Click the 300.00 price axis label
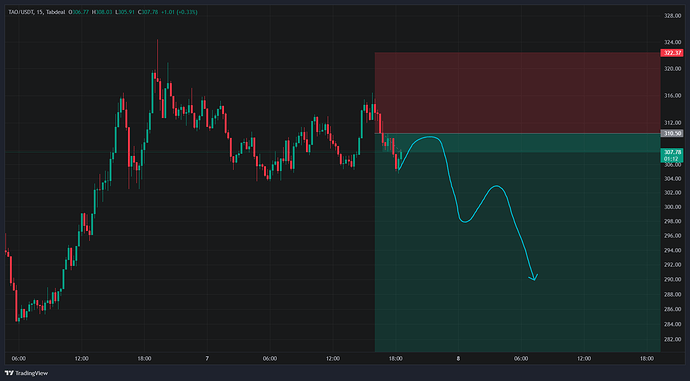The width and height of the screenshot is (690, 381). pos(672,207)
